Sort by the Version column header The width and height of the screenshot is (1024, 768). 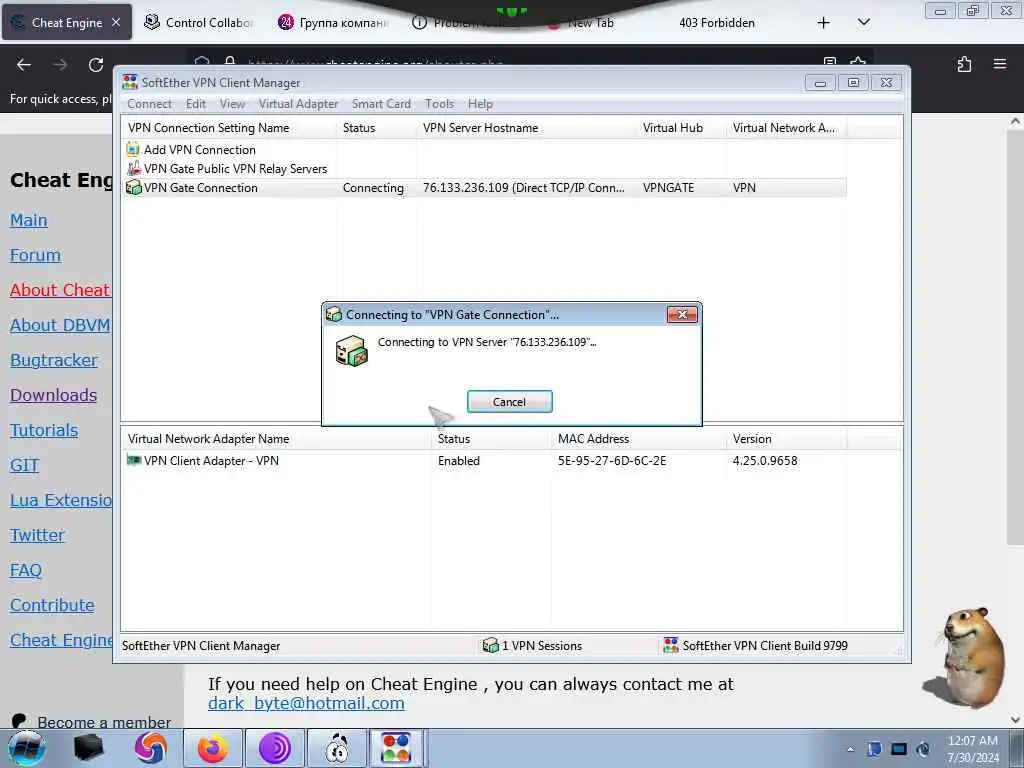[786, 439]
